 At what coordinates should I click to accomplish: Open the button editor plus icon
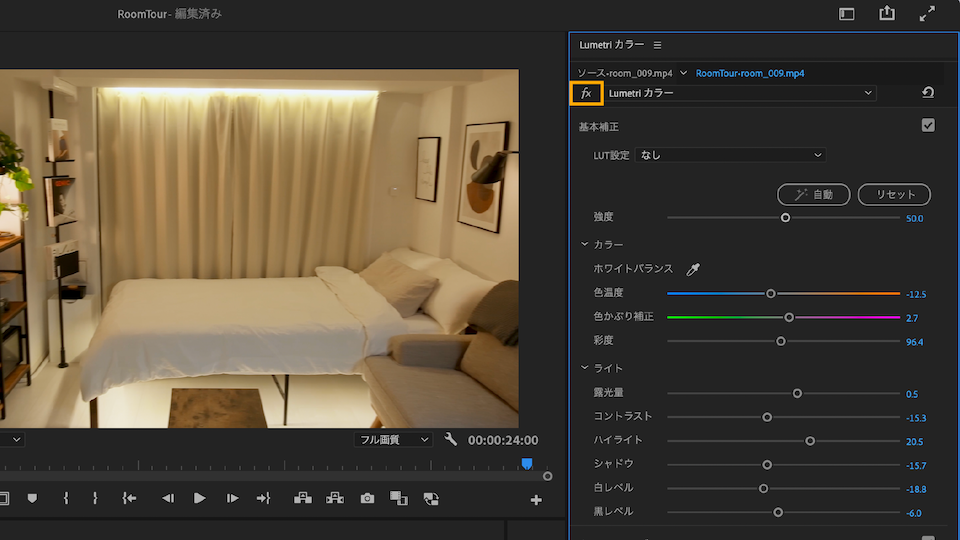pos(536,499)
